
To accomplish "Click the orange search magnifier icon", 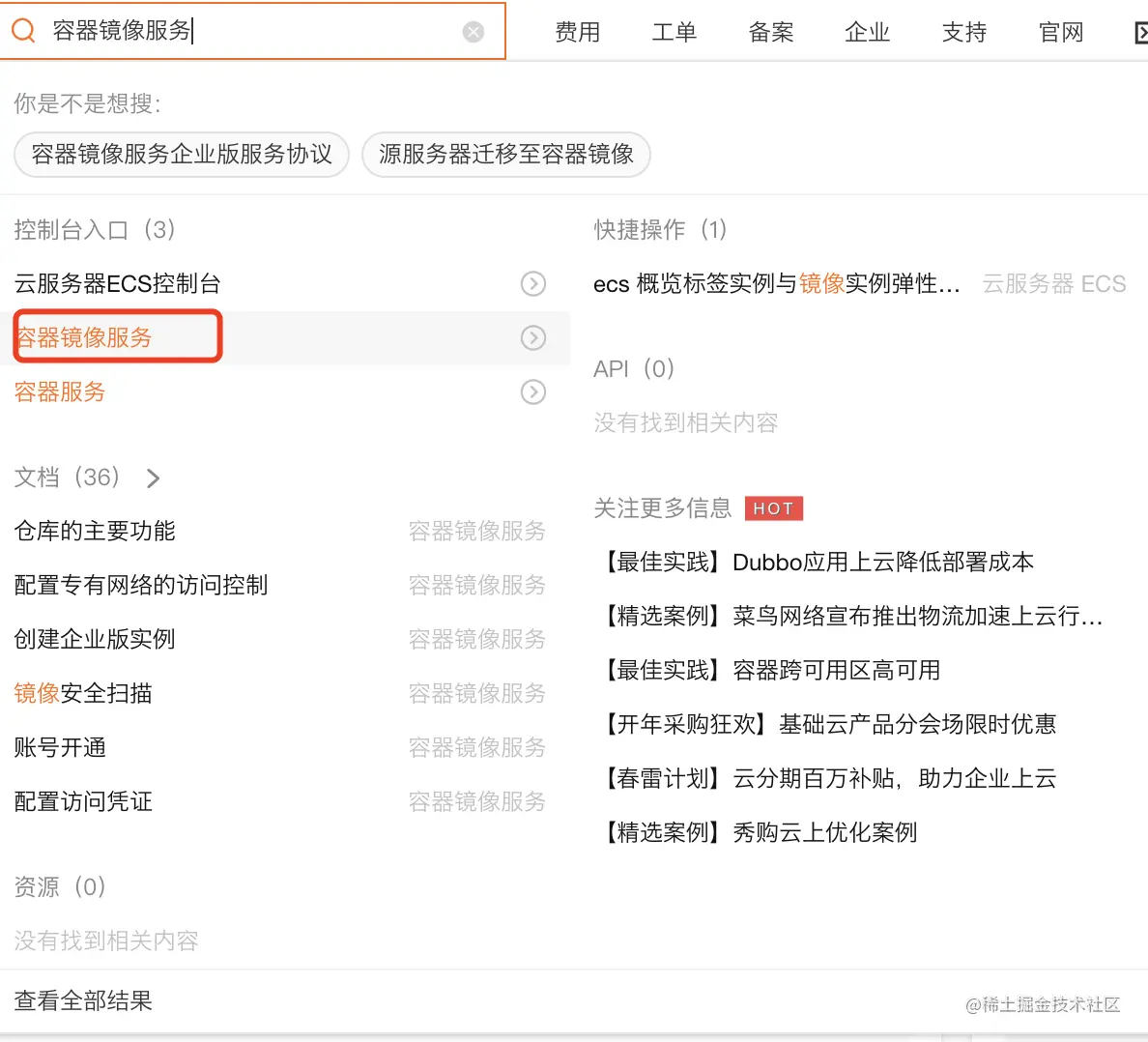I will tap(22, 31).
